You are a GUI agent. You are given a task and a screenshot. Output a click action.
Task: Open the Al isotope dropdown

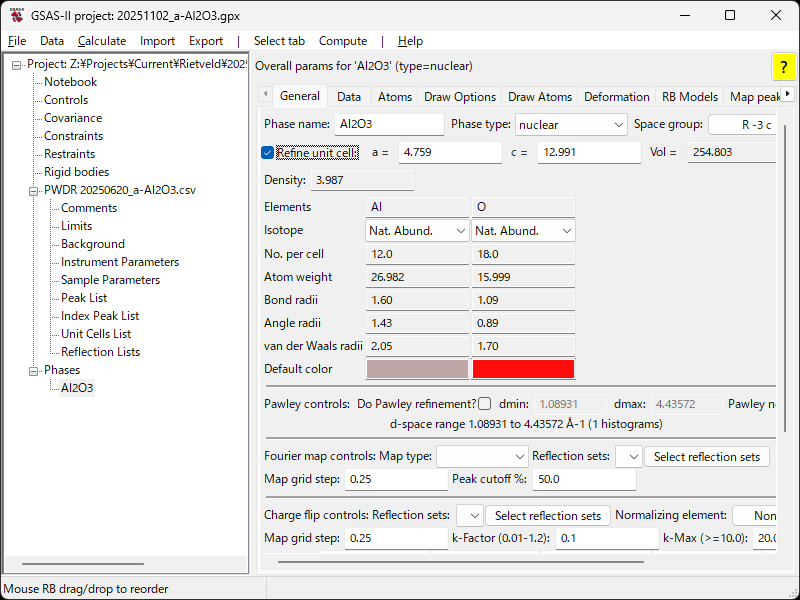click(x=417, y=231)
